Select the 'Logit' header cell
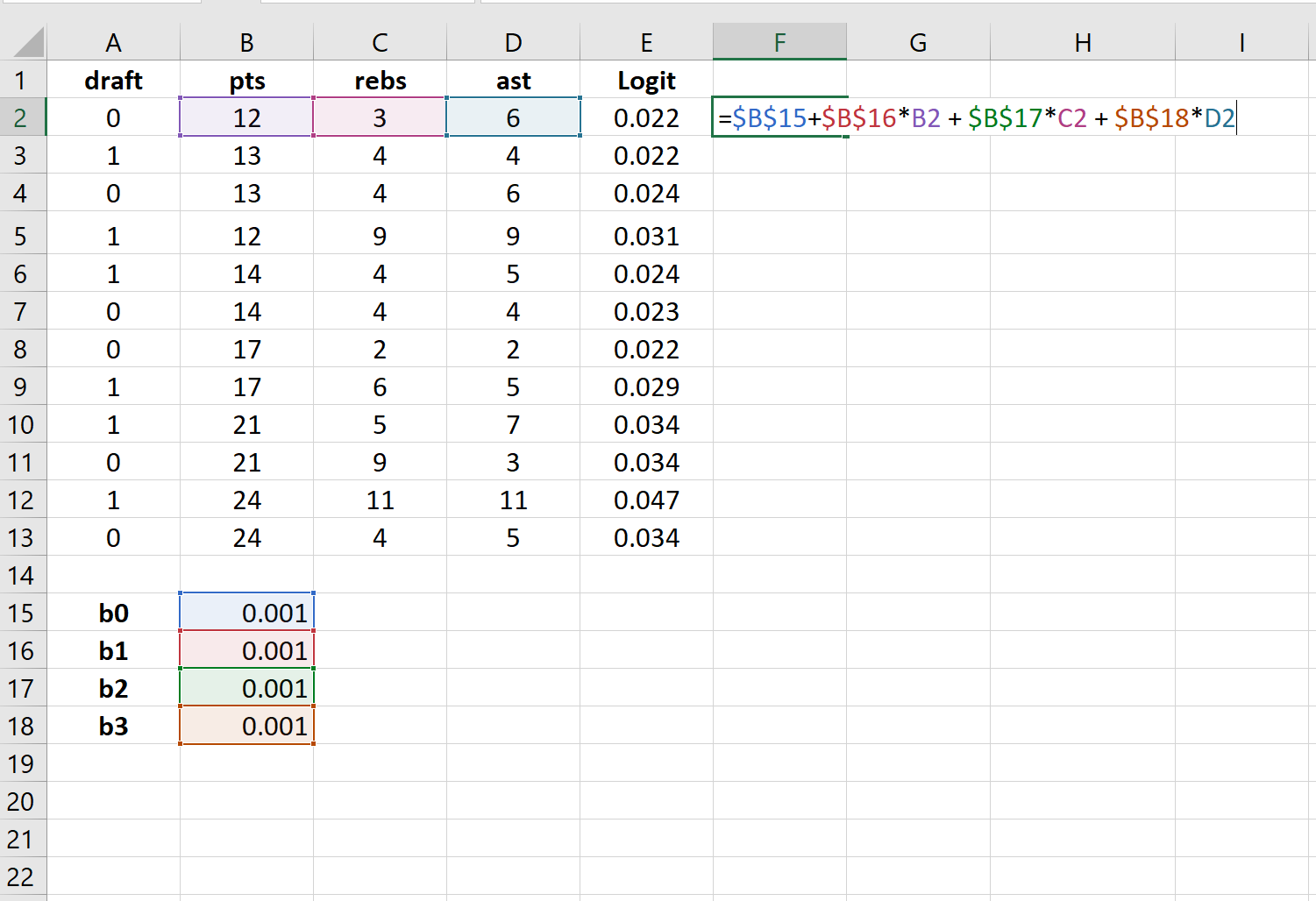The height and width of the screenshot is (901, 1316). click(x=646, y=81)
